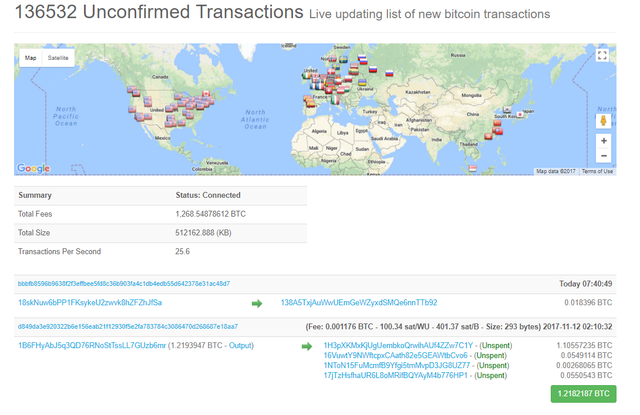The height and width of the screenshot is (415, 640).
Task: Select the Map view button
Action: coord(31,58)
